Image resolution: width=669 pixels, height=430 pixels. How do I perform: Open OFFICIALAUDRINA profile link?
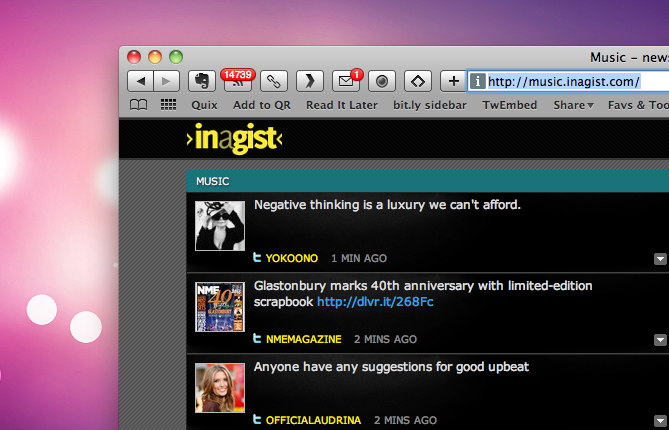pos(313,420)
